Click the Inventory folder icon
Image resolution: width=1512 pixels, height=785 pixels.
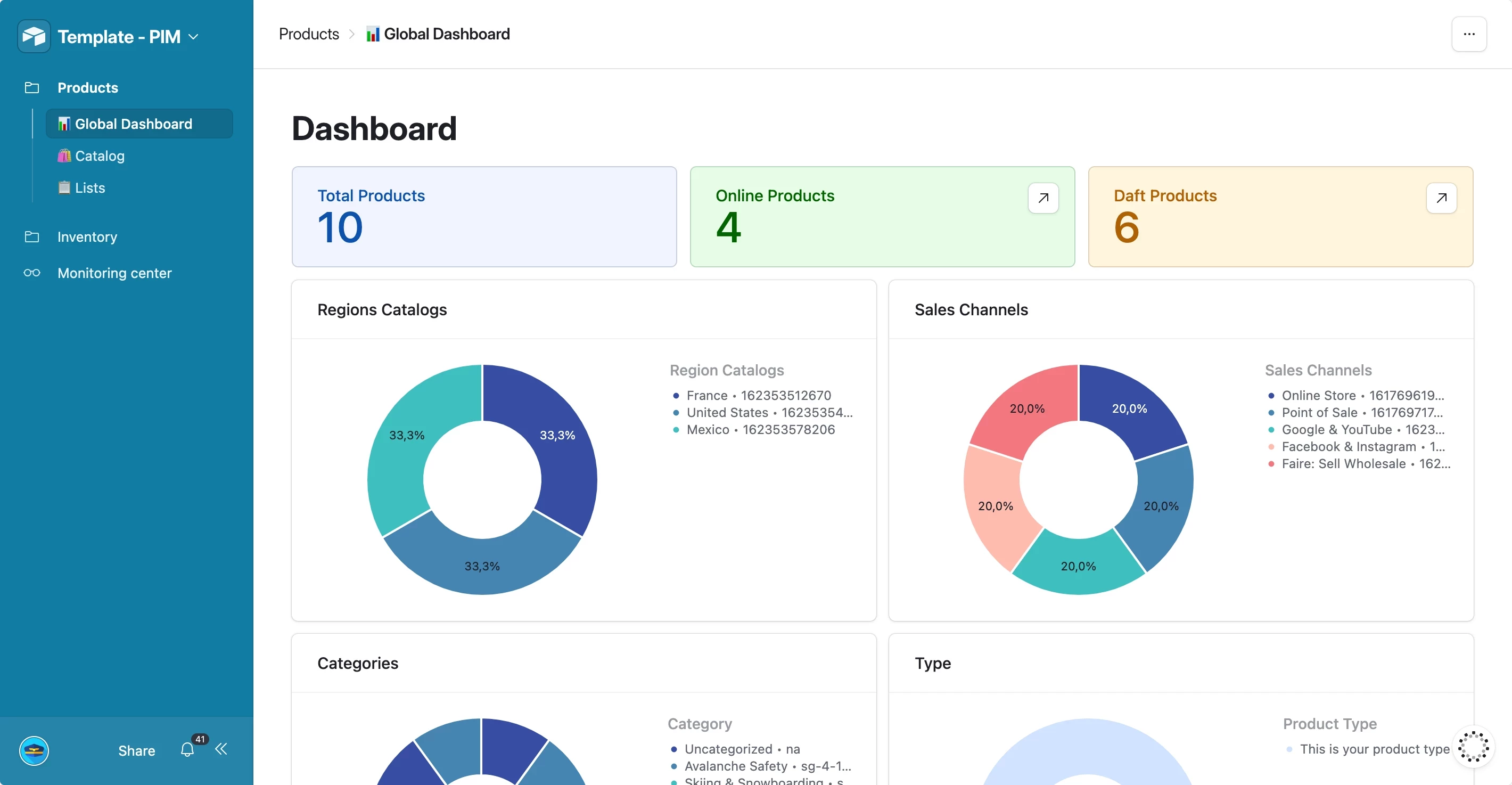pyautogui.click(x=32, y=236)
